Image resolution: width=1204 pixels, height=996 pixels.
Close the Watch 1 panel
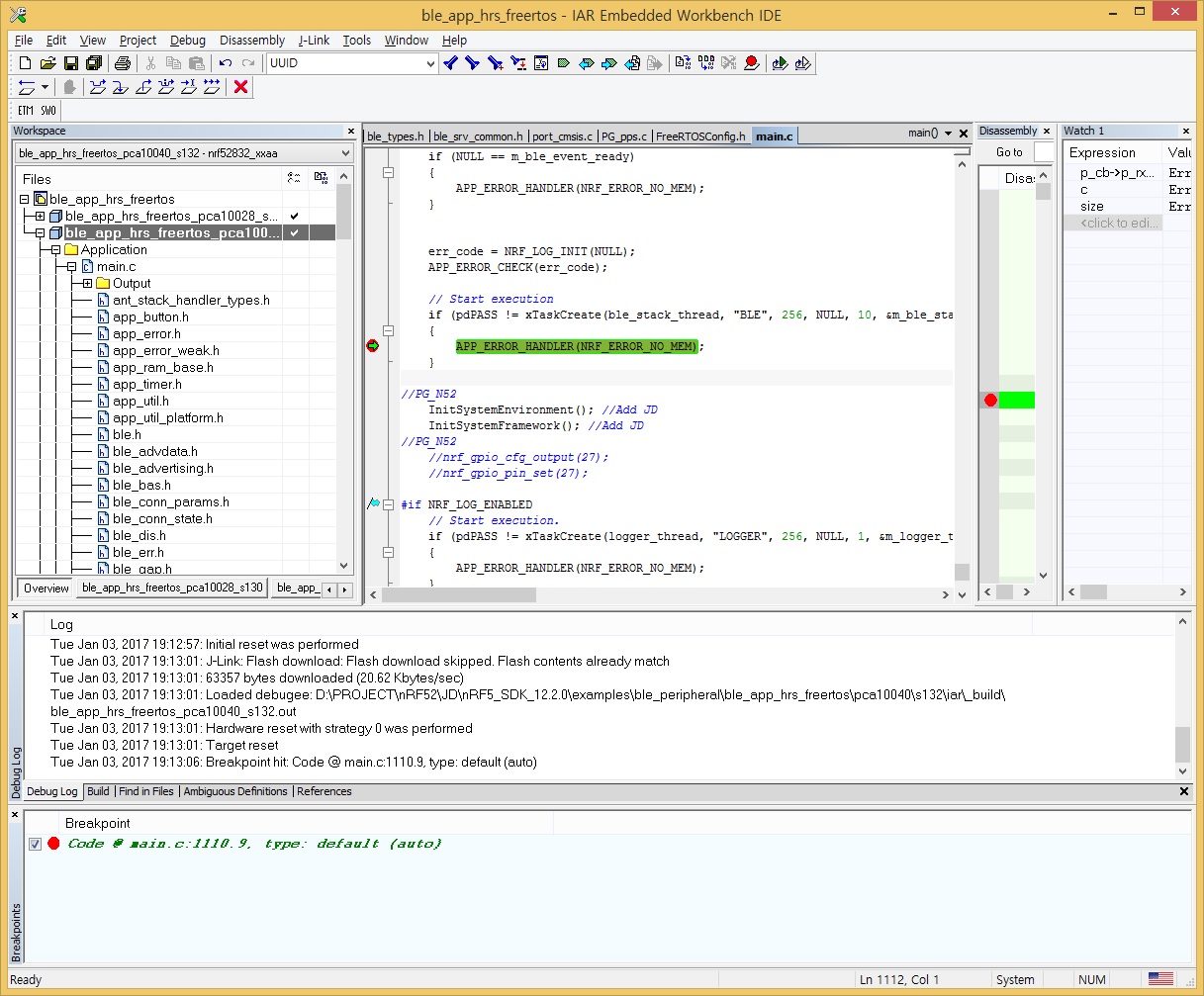pos(1186,131)
